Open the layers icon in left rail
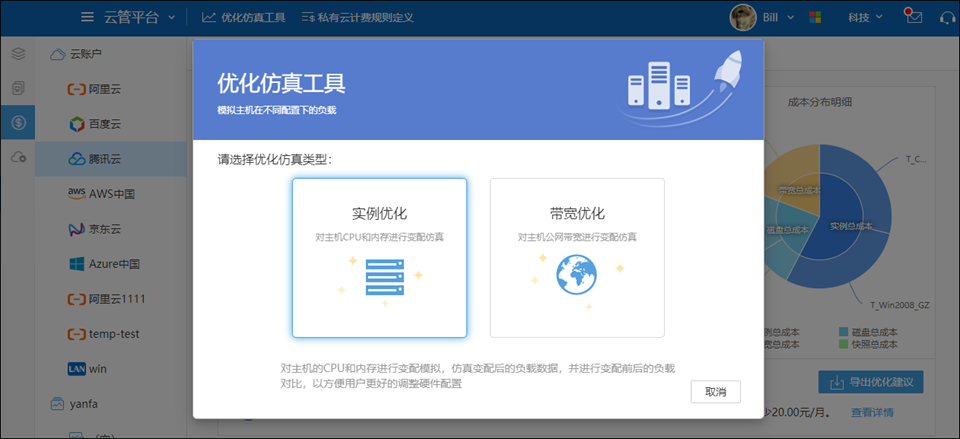This screenshot has width=960, height=439. 17,54
